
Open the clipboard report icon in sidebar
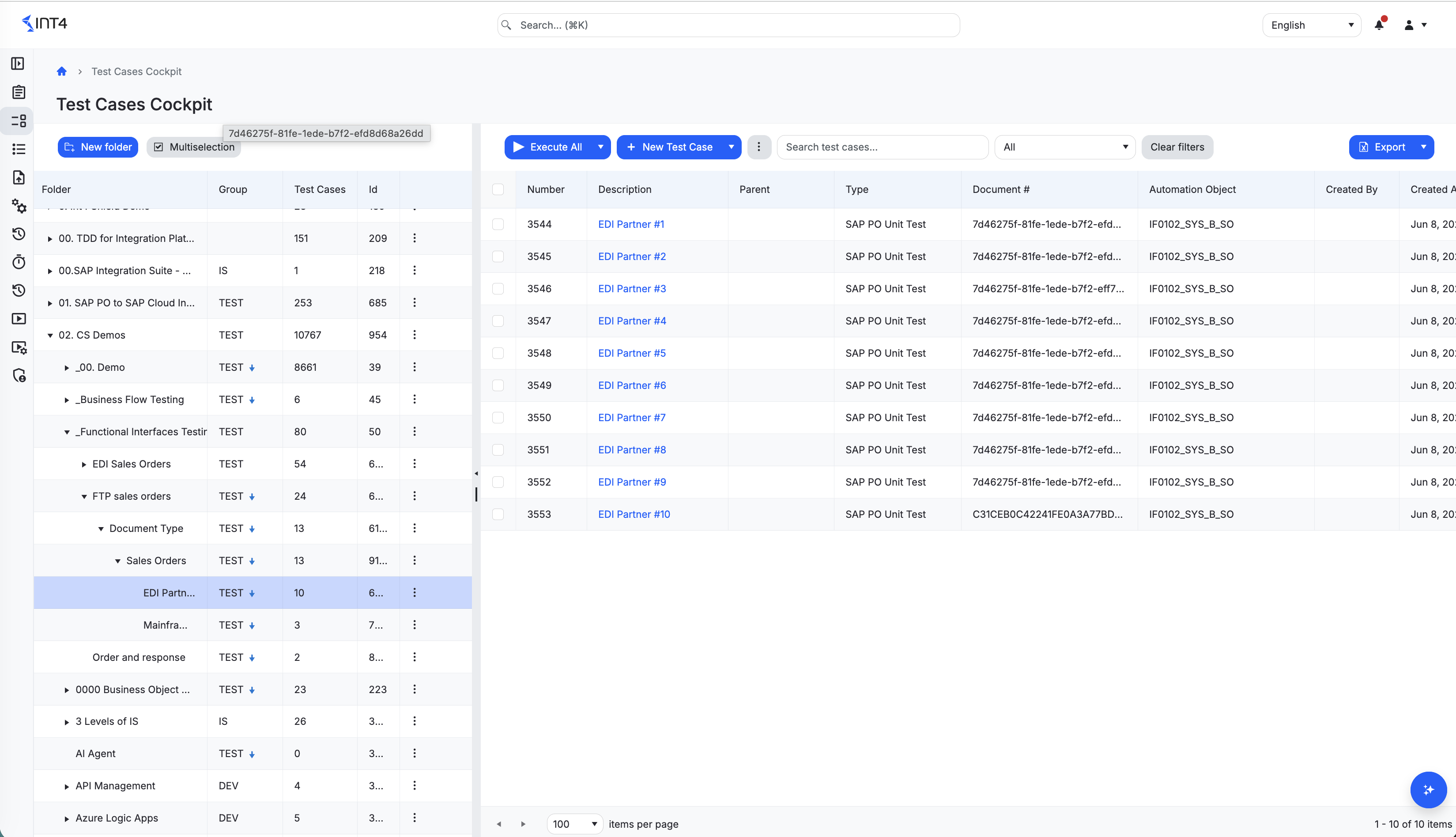[x=19, y=92]
